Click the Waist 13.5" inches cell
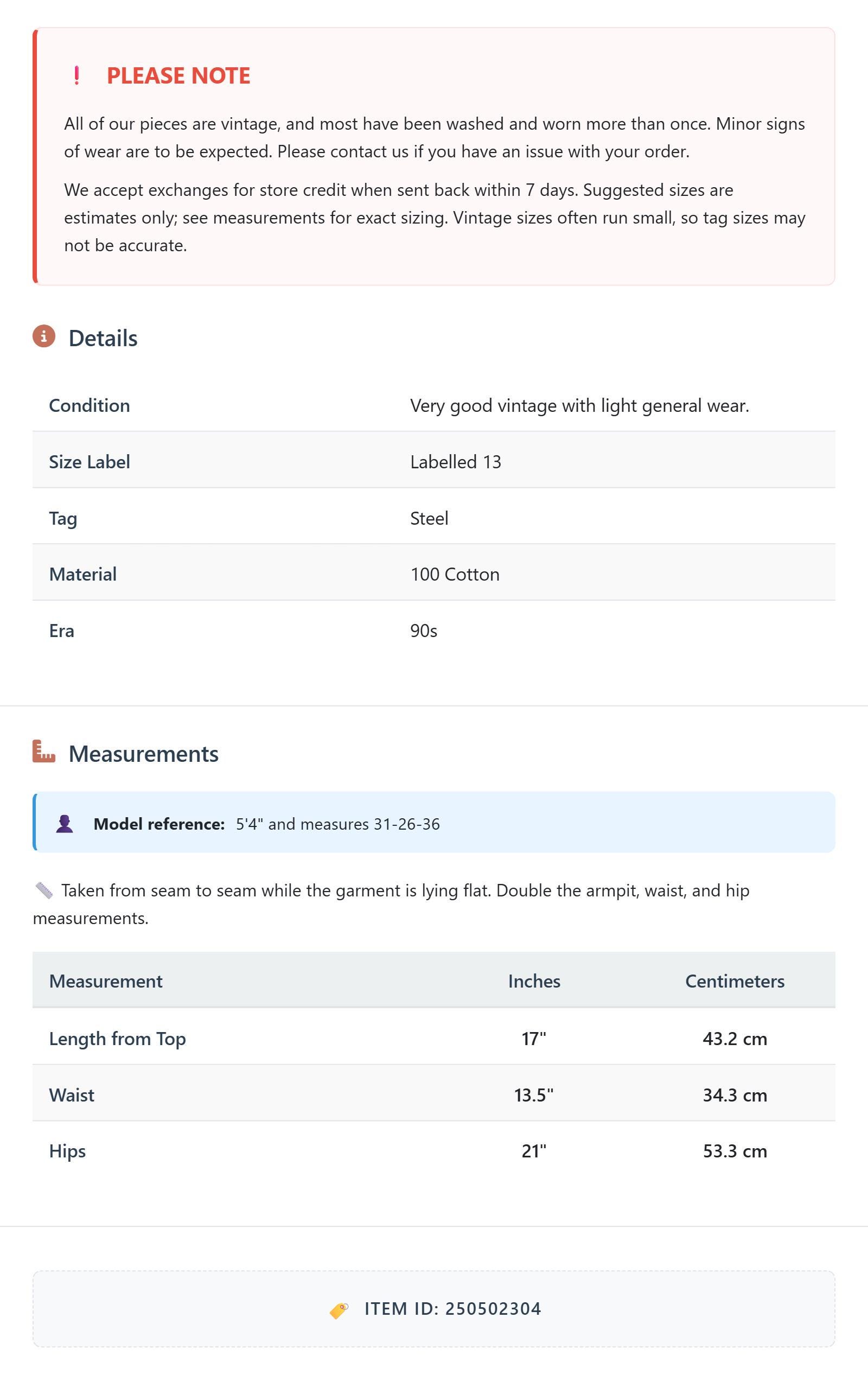This screenshot has width=868, height=1375. coord(534,1095)
